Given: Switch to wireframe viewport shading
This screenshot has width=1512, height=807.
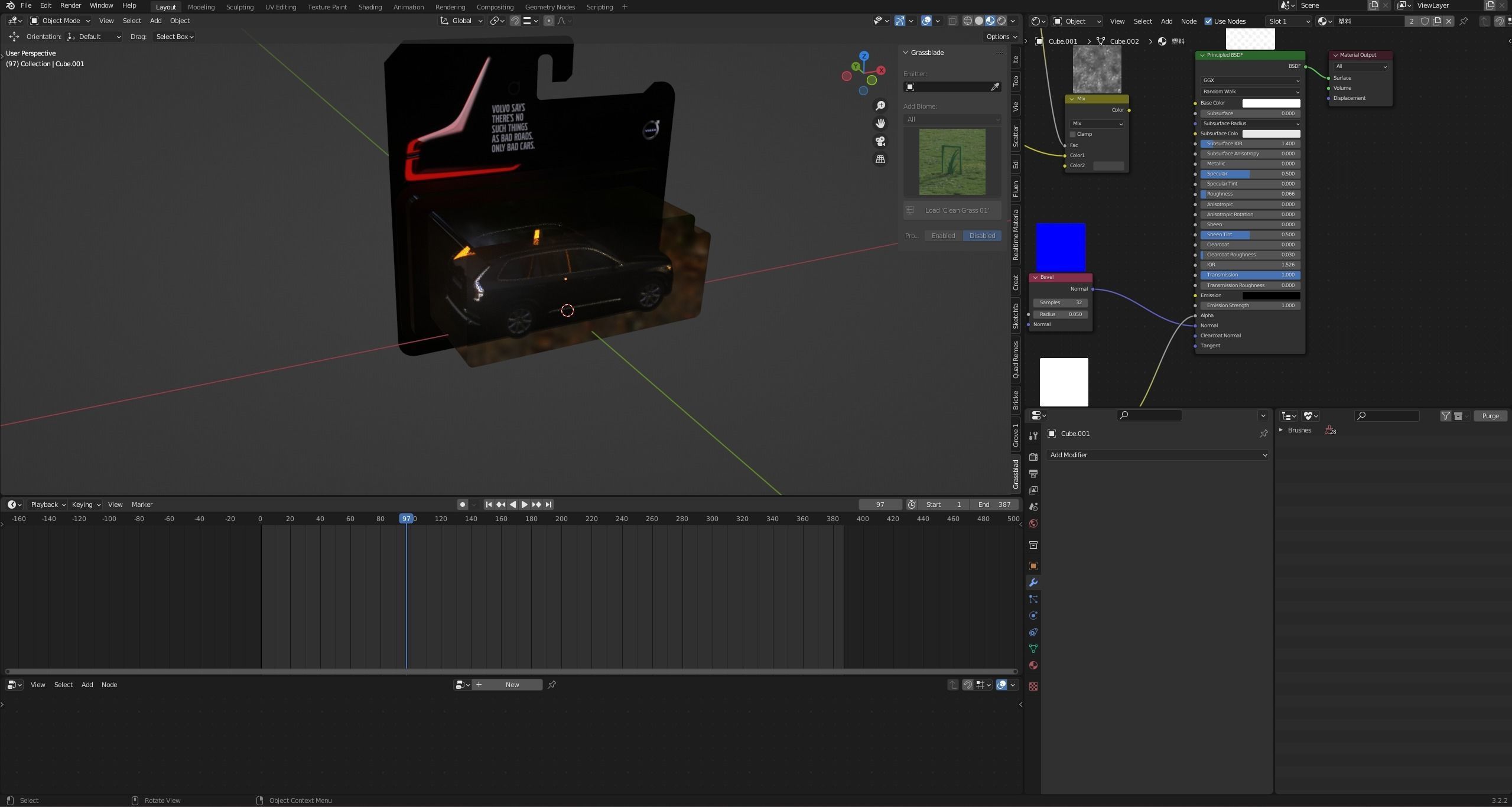Looking at the screenshot, I should (x=968, y=21).
